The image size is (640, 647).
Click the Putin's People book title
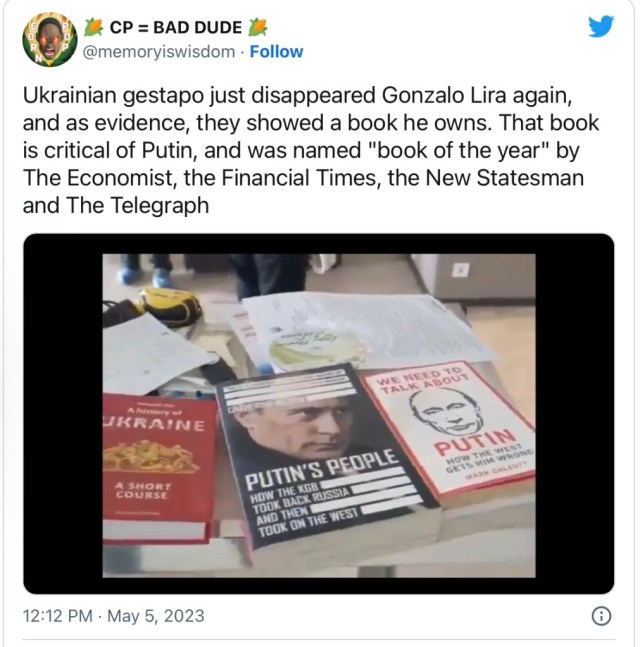pyautogui.click(x=321, y=468)
